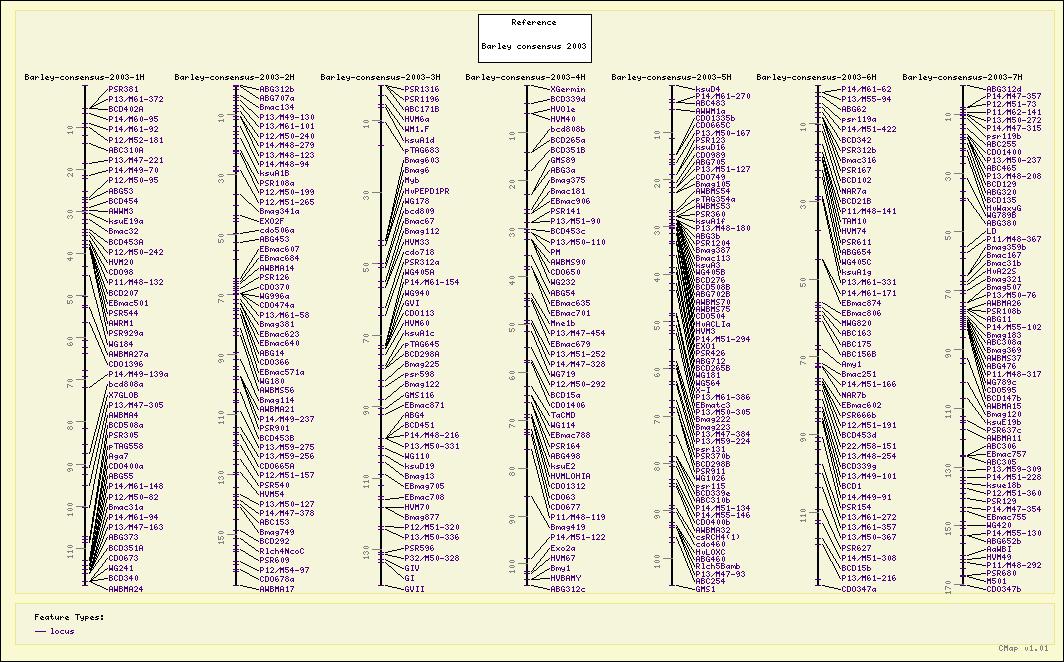Select the Barley-consensus-2003-5H map title
Image resolution: width=1064 pixels, height=662 pixels.
672,77
